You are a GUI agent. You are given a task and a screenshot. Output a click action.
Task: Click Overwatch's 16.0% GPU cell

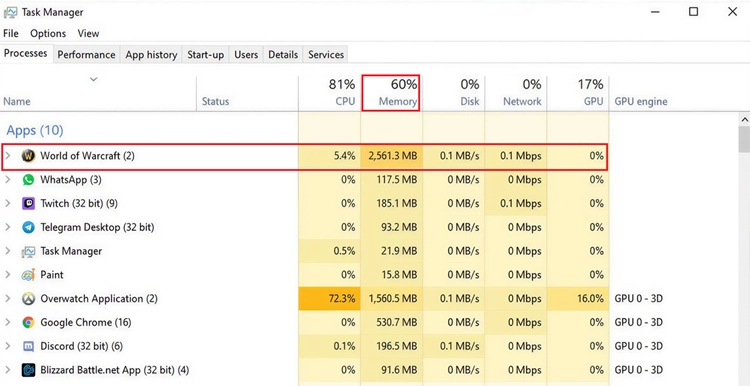pos(578,299)
